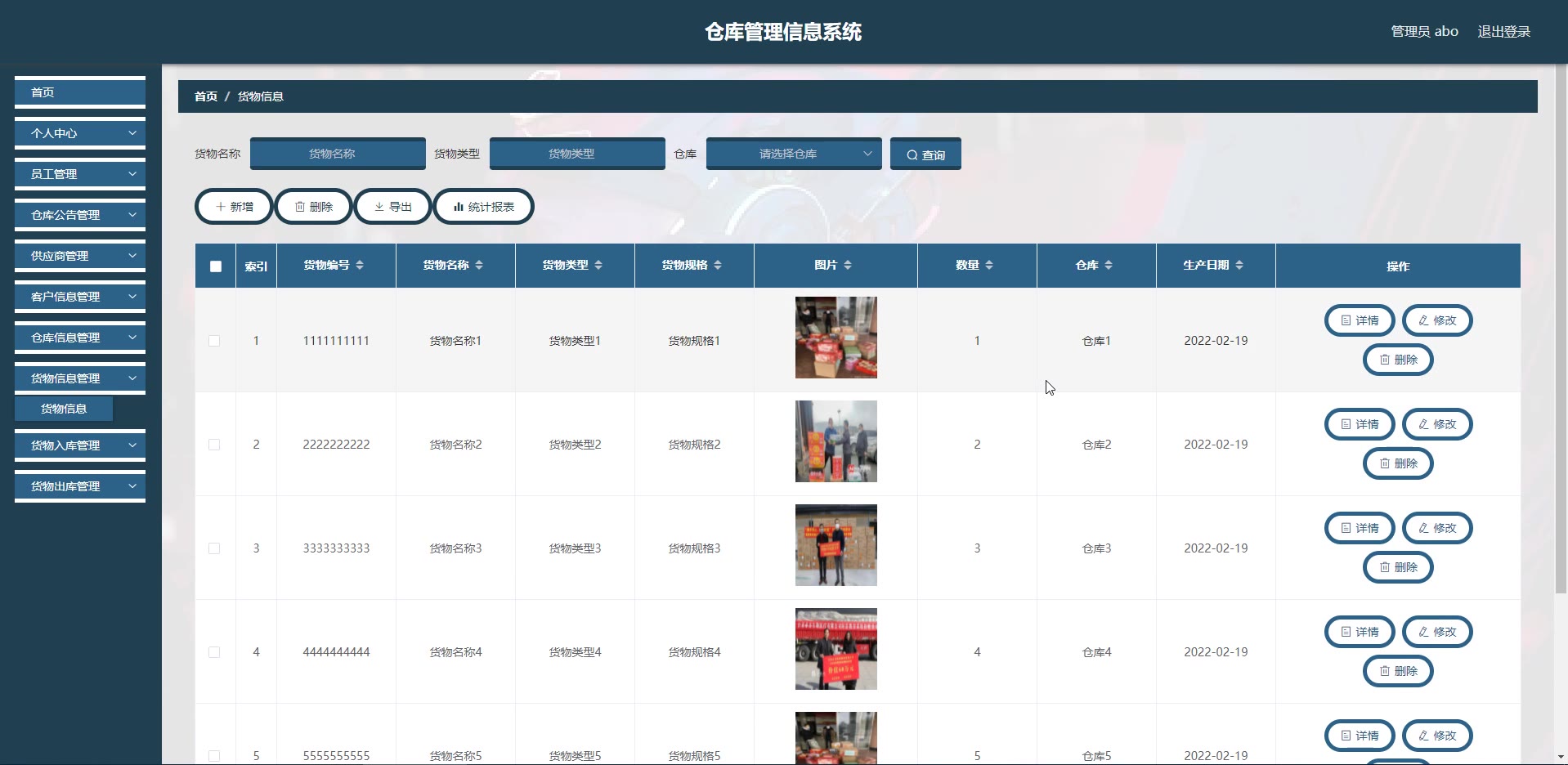Sort by 货物规格 column arrows

[718, 265]
